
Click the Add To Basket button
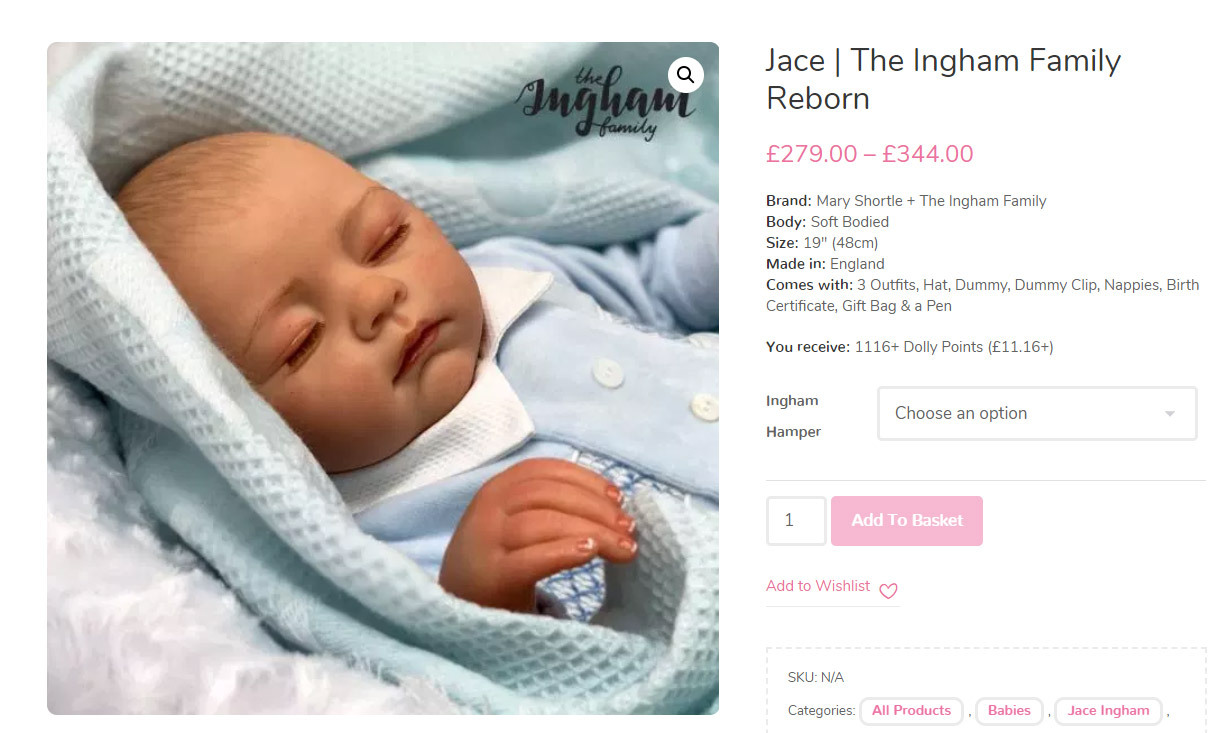tap(907, 521)
